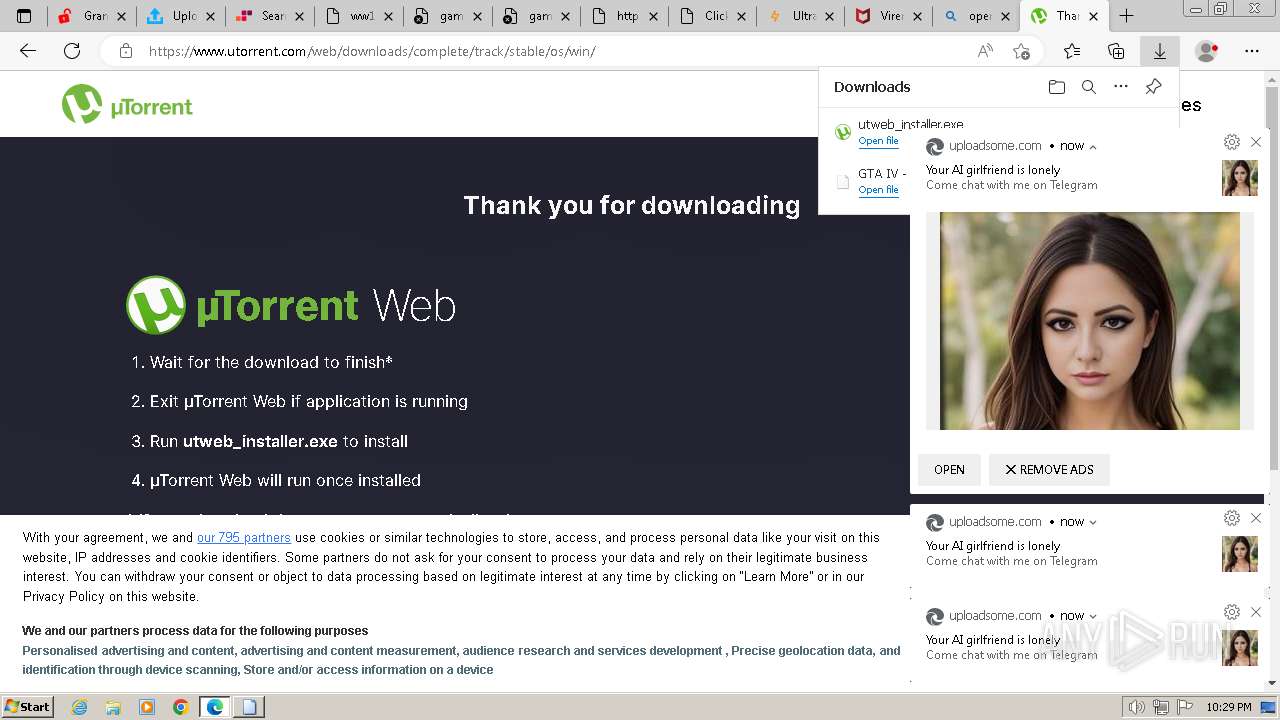This screenshot has width=1280, height=720.
Task: View site information lock icon
Action: 126,51
